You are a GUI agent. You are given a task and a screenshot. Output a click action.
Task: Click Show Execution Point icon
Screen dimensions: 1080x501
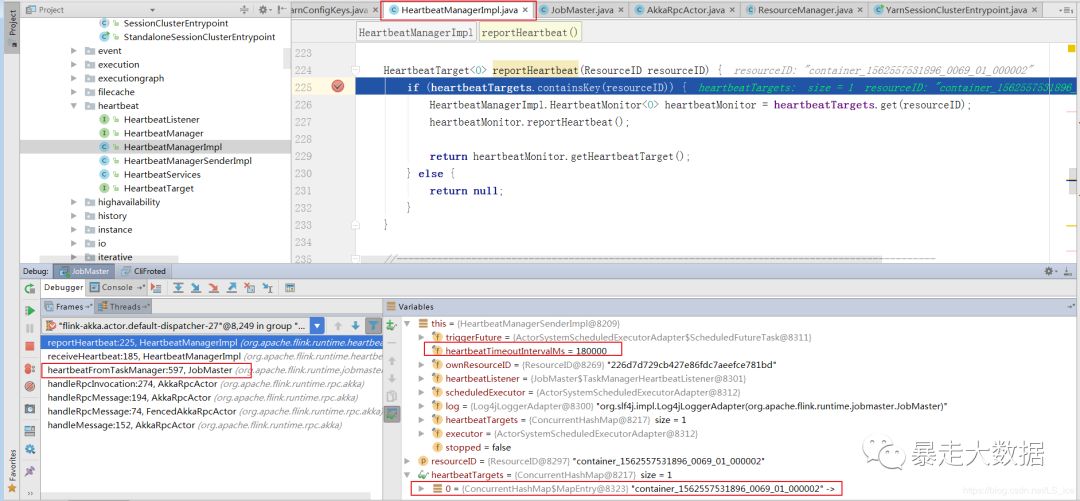point(156,288)
